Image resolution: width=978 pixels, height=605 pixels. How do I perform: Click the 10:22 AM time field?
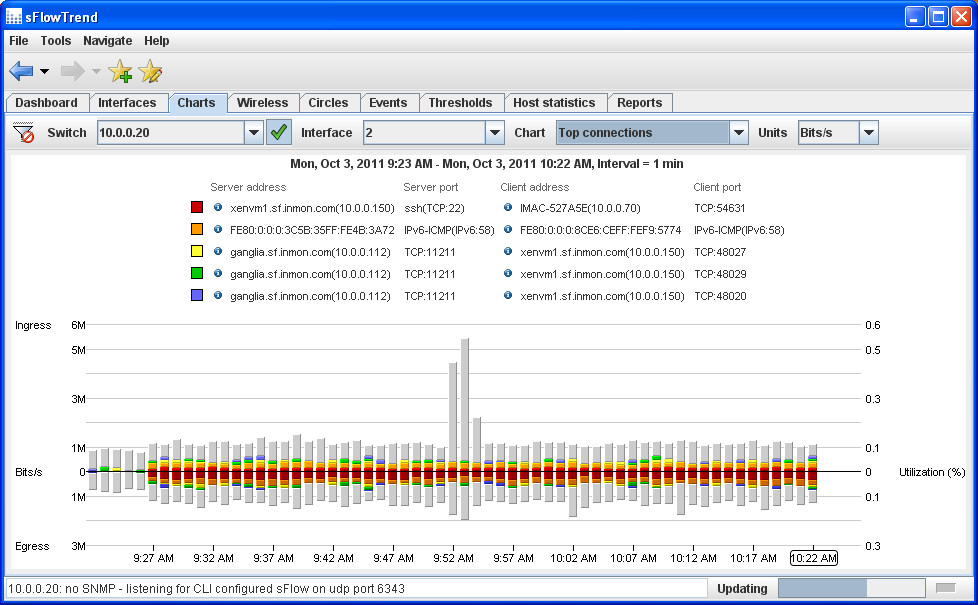(813, 558)
